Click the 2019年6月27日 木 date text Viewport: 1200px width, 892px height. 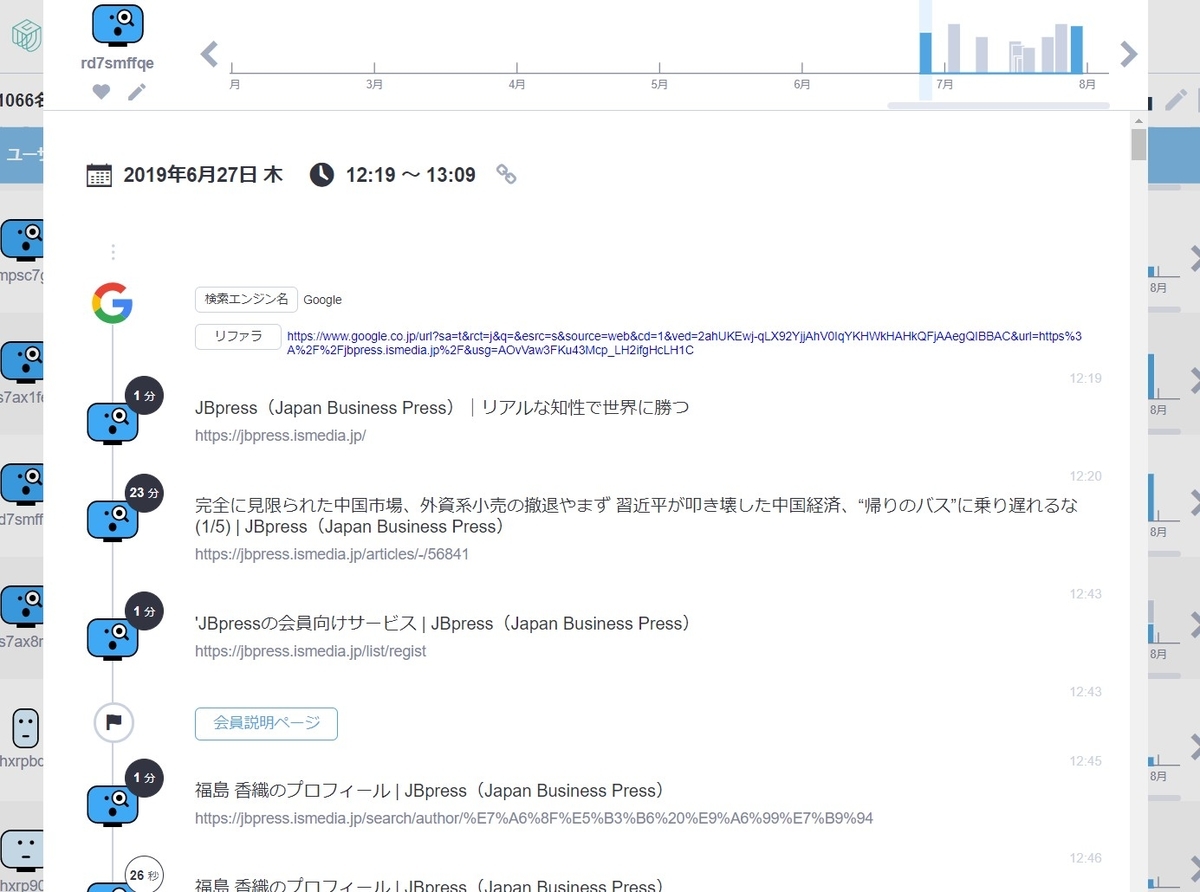[203, 175]
